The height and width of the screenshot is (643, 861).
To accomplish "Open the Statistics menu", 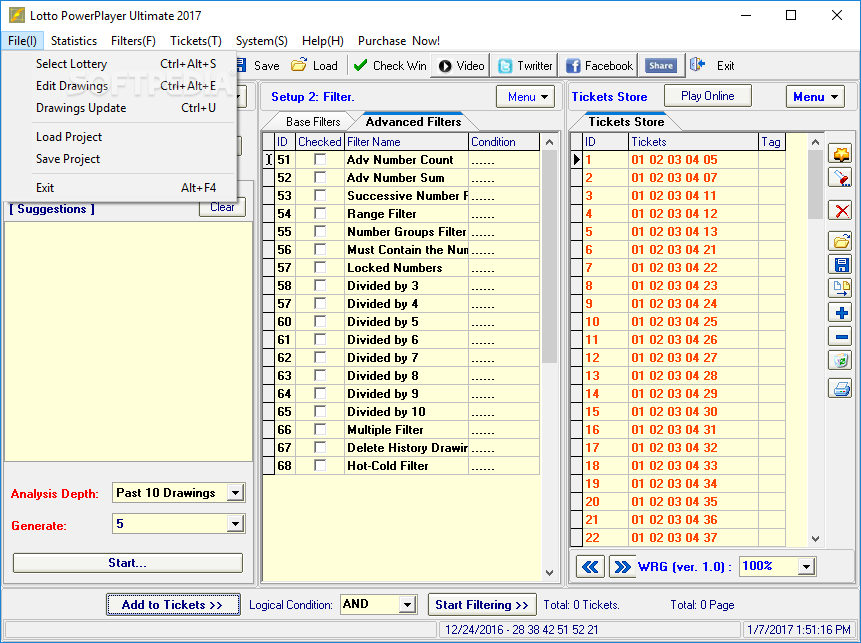I will (74, 41).
